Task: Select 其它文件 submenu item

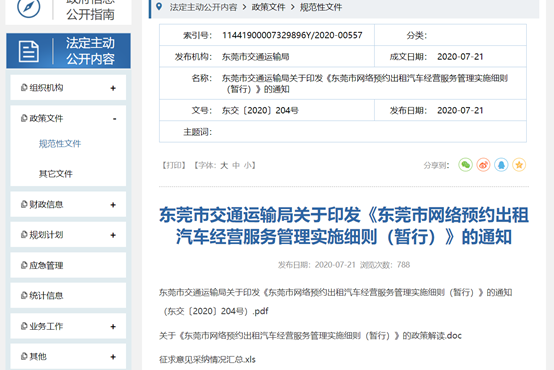Action: [x=55, y=174]
